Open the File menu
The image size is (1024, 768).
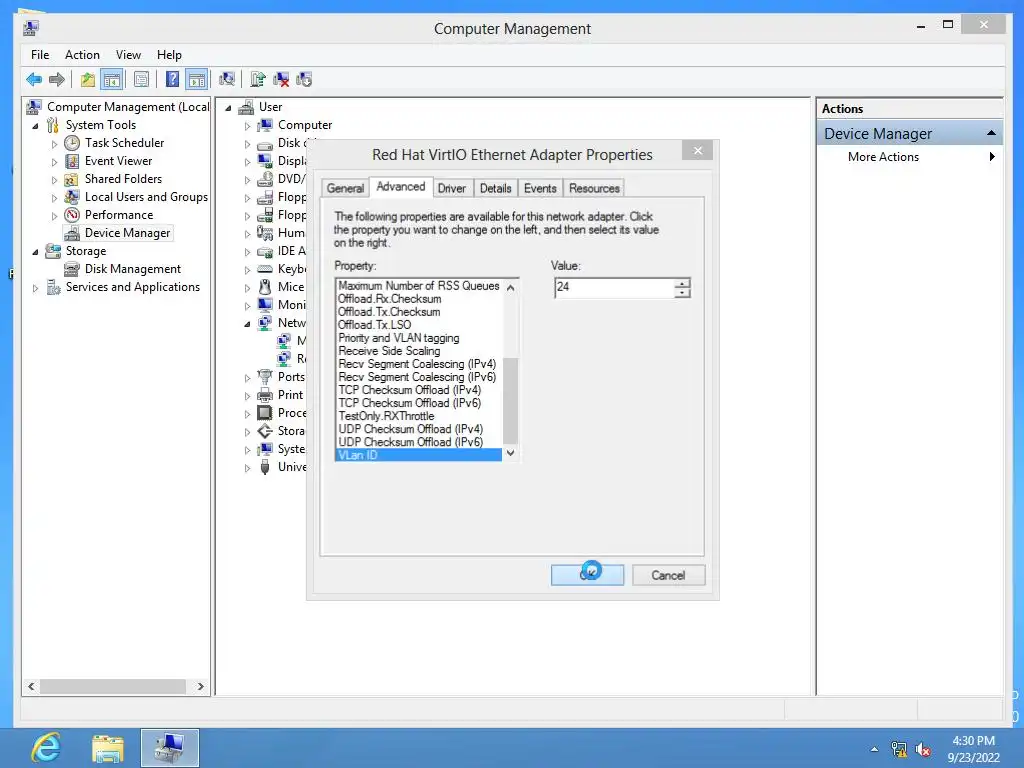coord(40,55)
